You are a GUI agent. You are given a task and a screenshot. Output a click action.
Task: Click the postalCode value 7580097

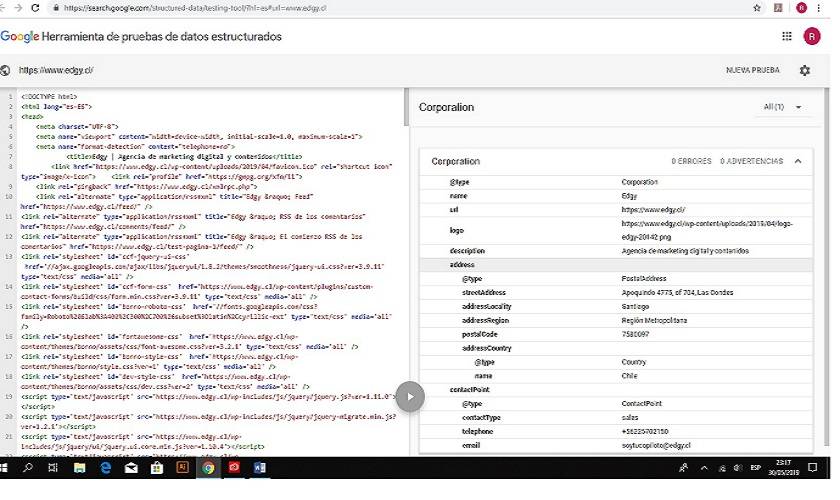[635, 334]
